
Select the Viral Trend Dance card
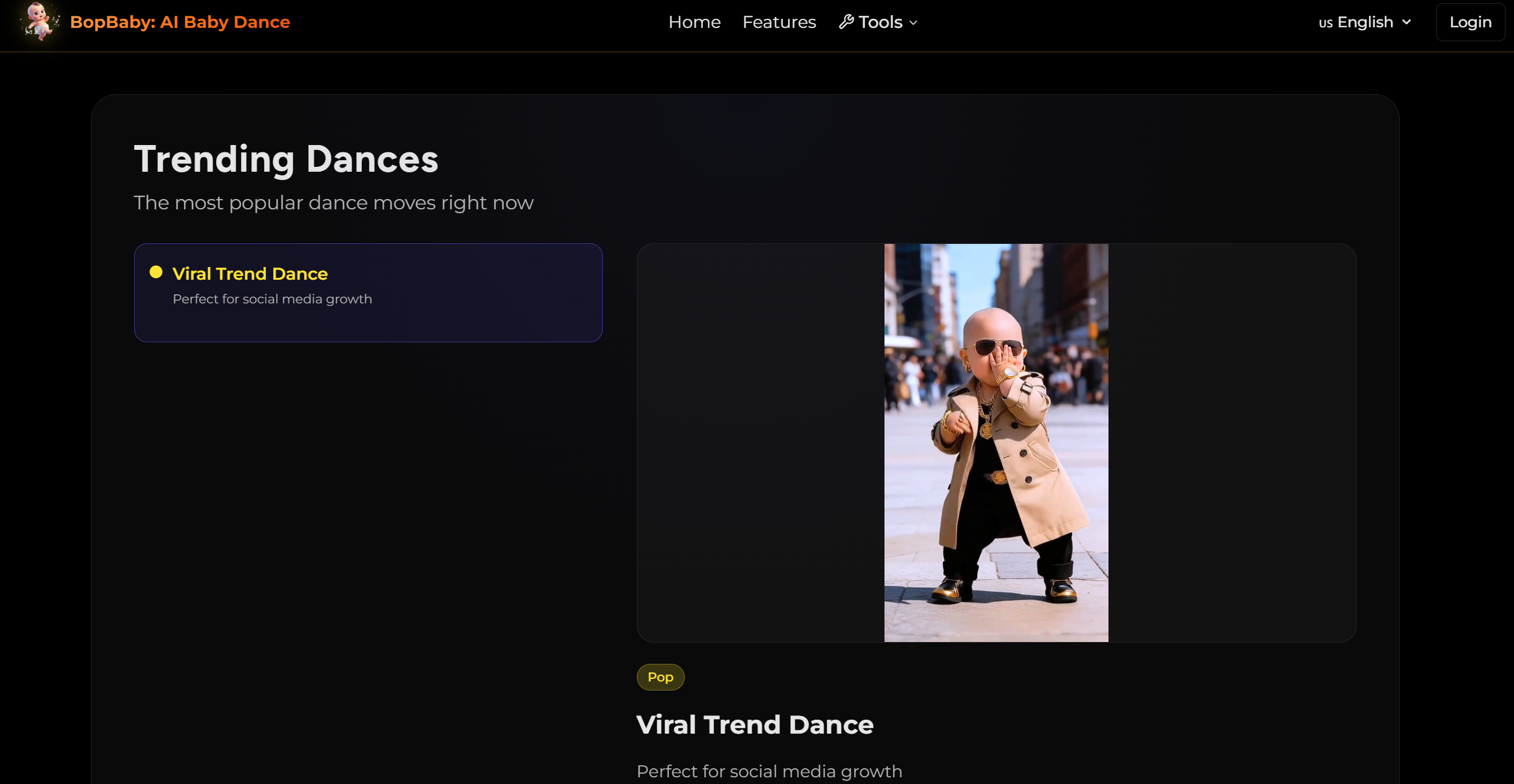click(368, 292)
